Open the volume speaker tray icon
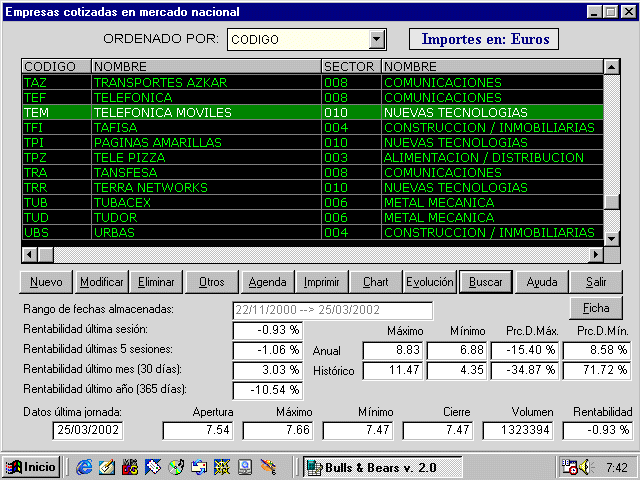This screenshot has width=640, height=480. pos(587,467)
